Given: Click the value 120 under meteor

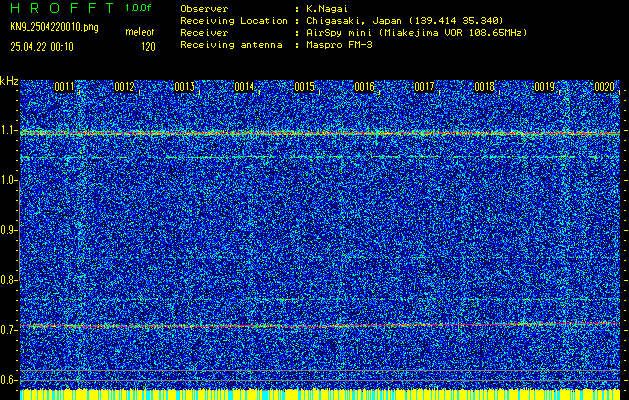Looking at the screenshot, I should 148,47.
